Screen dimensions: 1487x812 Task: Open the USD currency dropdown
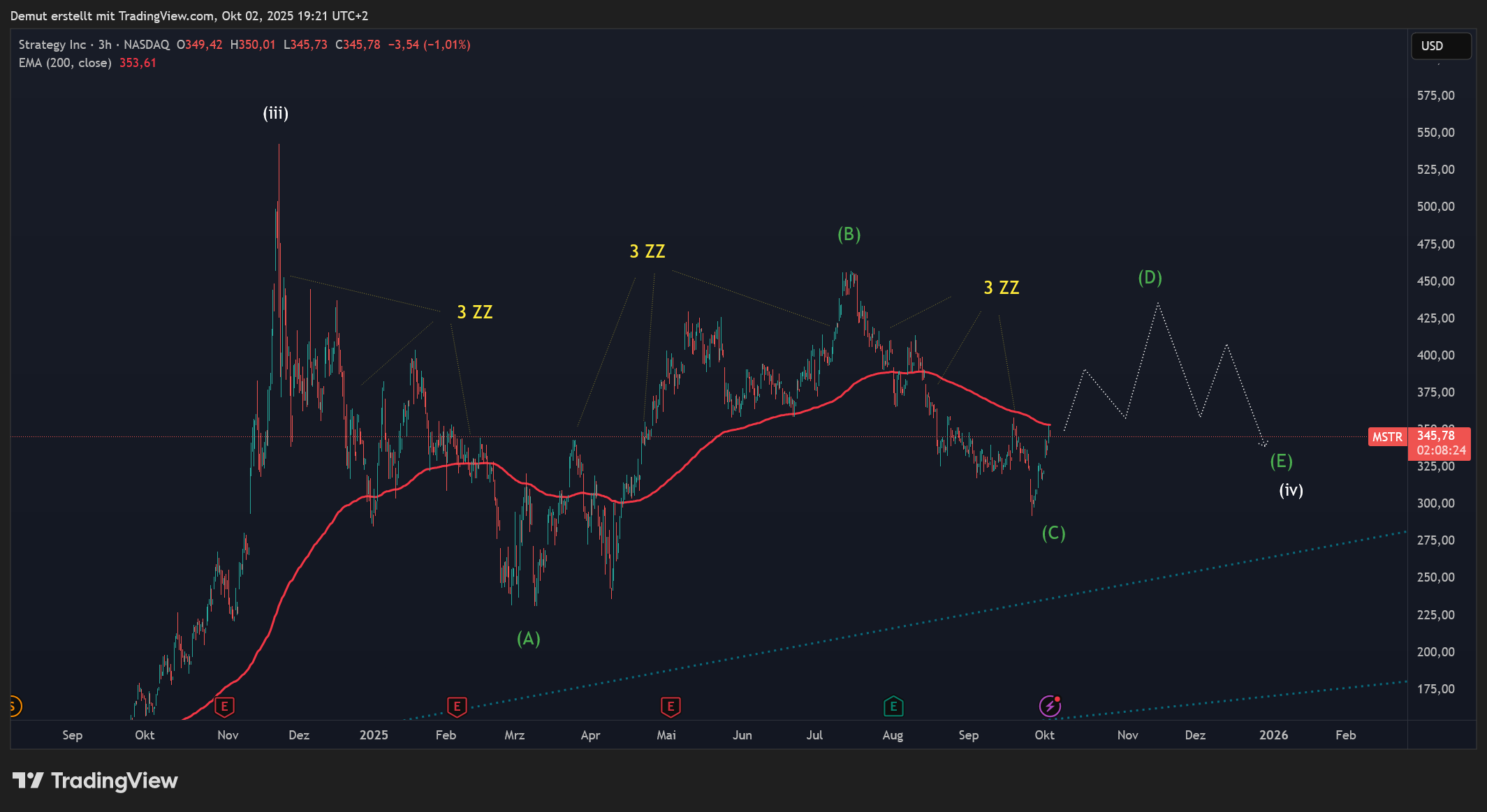[x=1440, y=46]
